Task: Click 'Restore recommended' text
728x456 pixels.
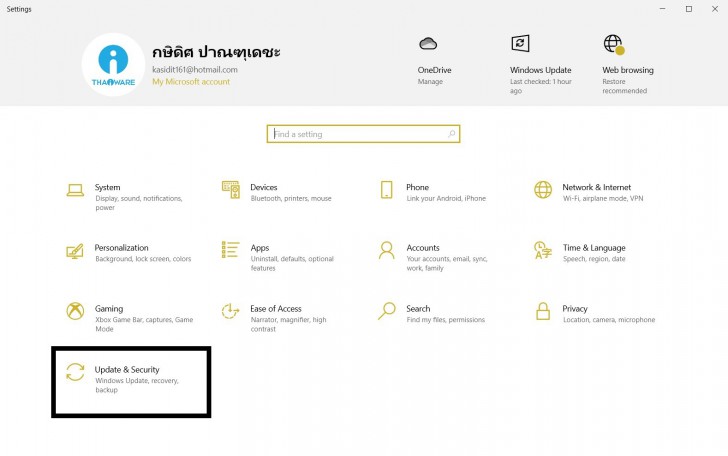Action: tap(624, 86)
